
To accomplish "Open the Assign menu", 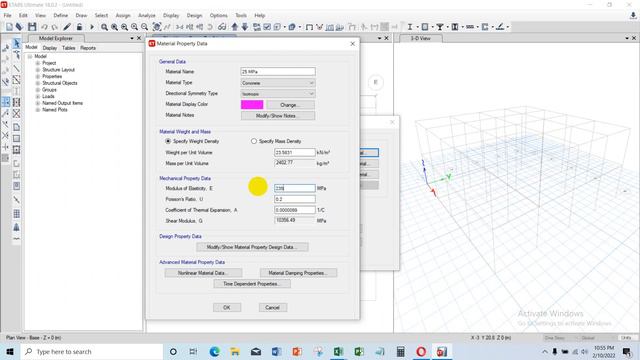I will [x=122, y=15].
